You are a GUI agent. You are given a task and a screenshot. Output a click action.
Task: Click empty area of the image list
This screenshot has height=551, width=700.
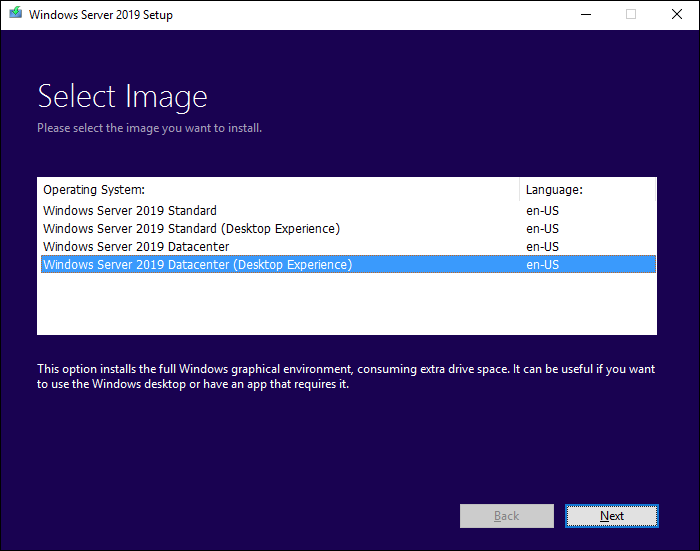[x=300, y=305]
